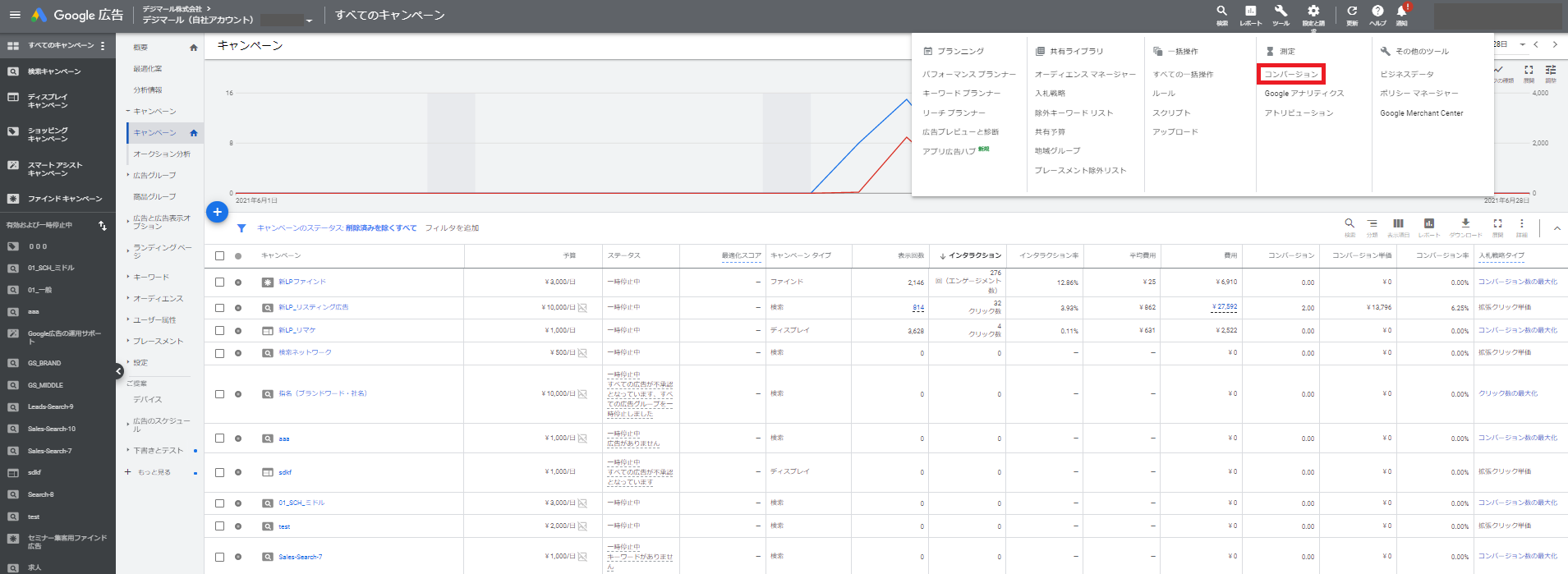Tick checkbox for 新LP_リスティング広告 row
The image size is (1568, 574).
point(219,308)
